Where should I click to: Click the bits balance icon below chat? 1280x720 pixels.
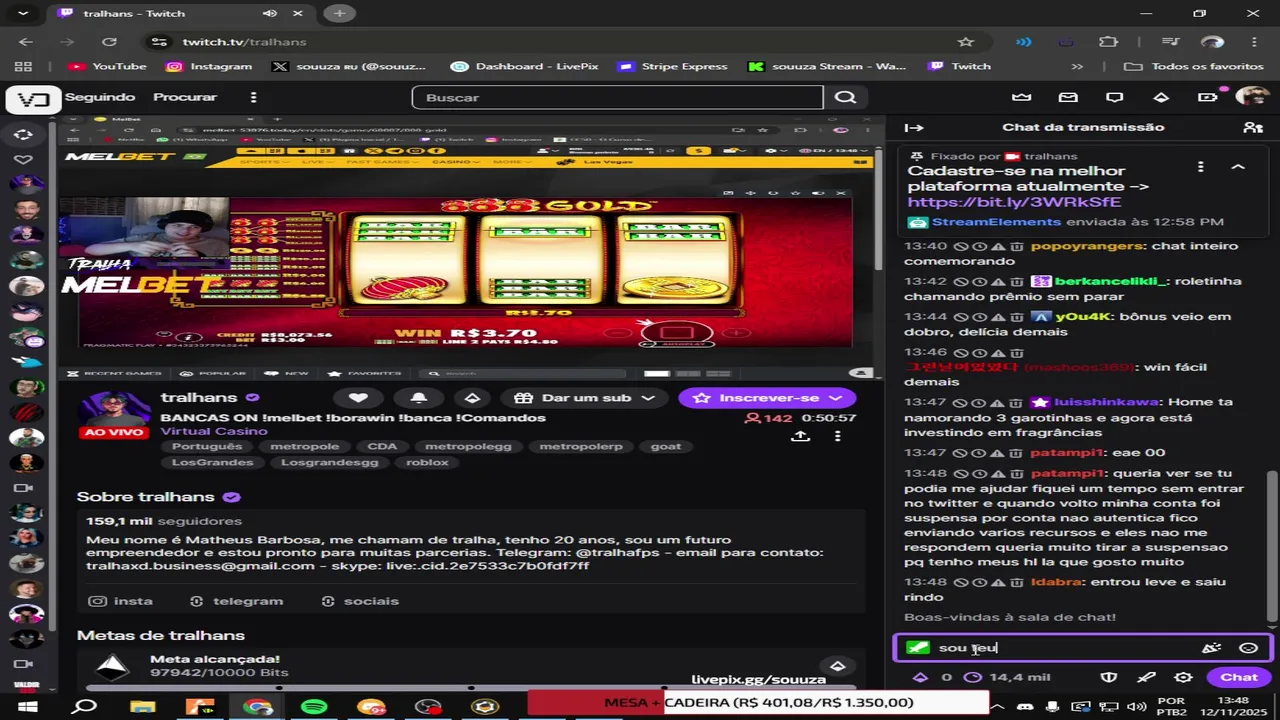pyautogui.click(x=920, y=677)
